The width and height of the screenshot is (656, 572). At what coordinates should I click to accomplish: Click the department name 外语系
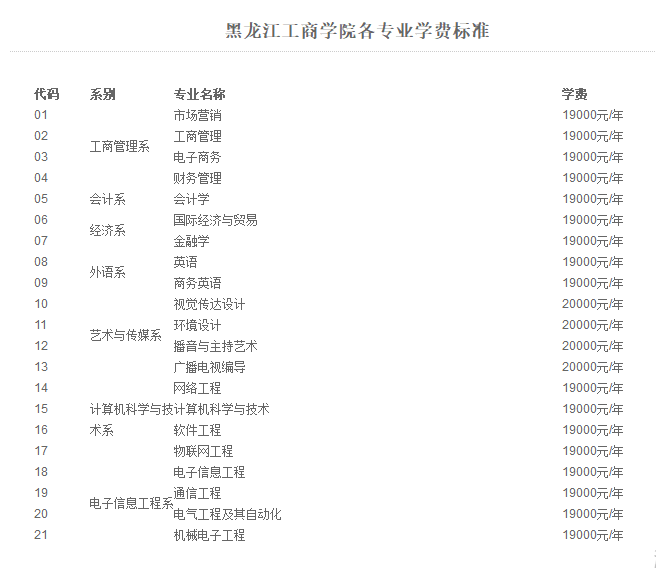pyautogui.click(x=108, y=272)
